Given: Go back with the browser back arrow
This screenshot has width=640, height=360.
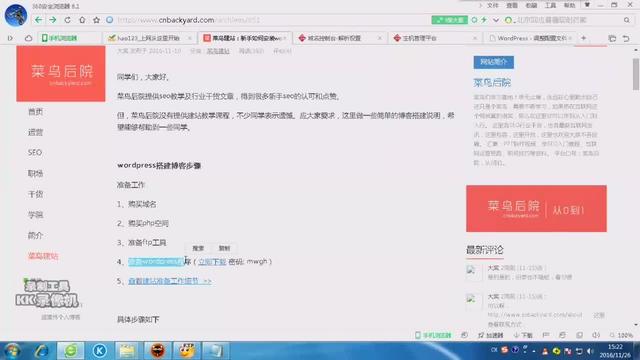Looking at the screenshot, I should (x=38, y=20).
